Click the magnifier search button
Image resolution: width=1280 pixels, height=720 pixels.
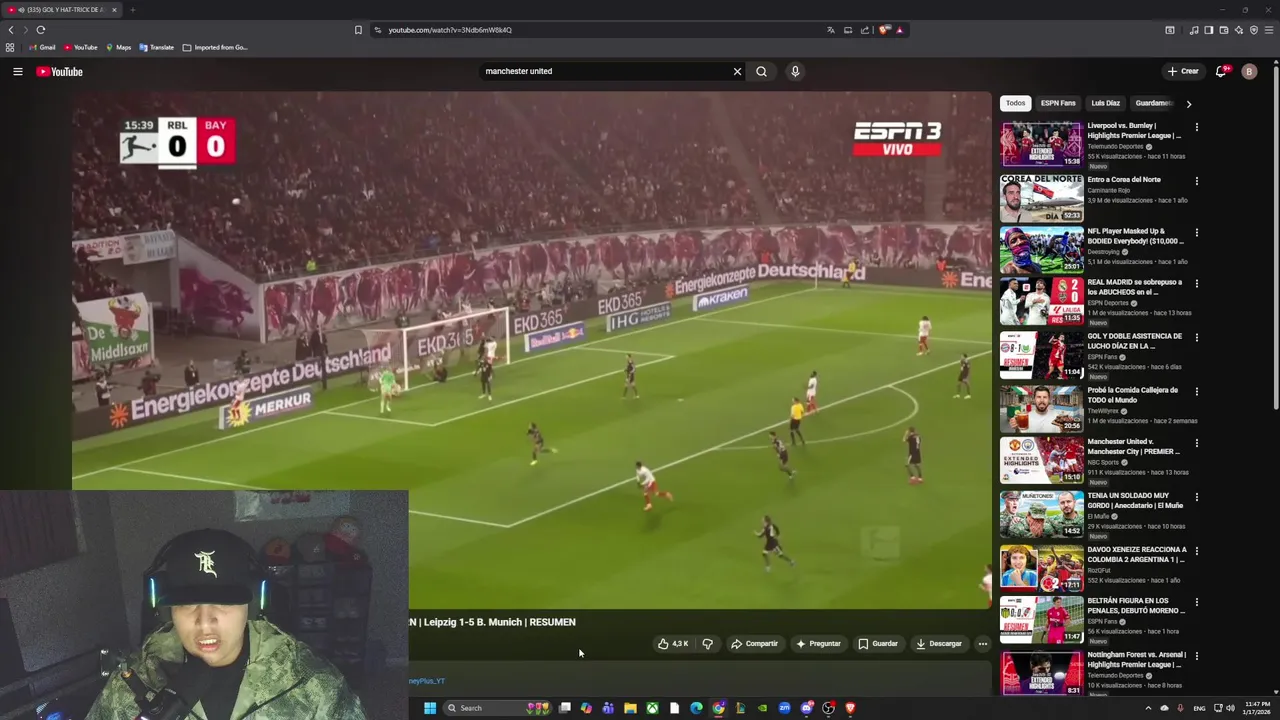pyautogui.click(x=761, y=71)
